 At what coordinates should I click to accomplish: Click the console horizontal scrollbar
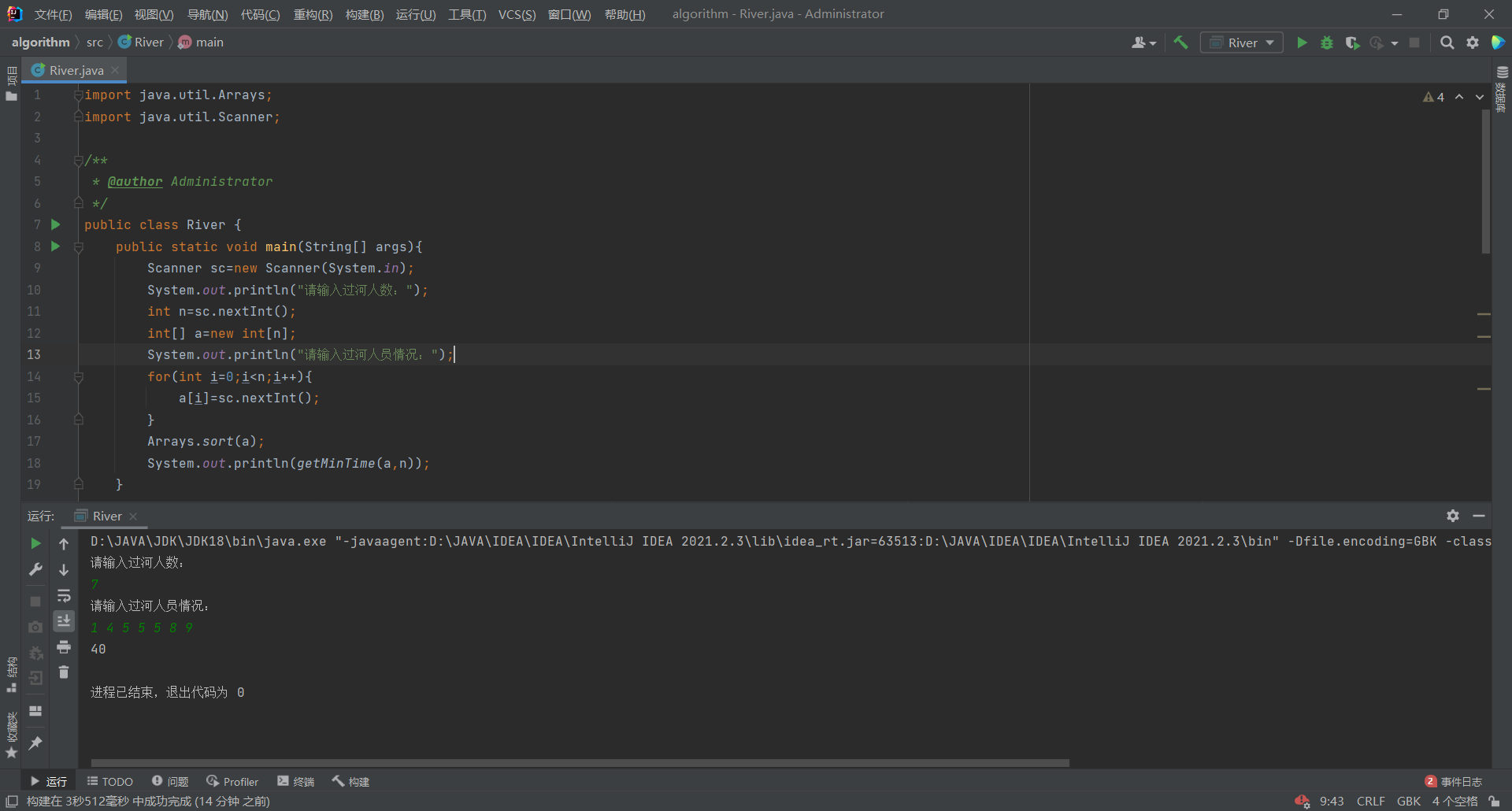(580, 762)
